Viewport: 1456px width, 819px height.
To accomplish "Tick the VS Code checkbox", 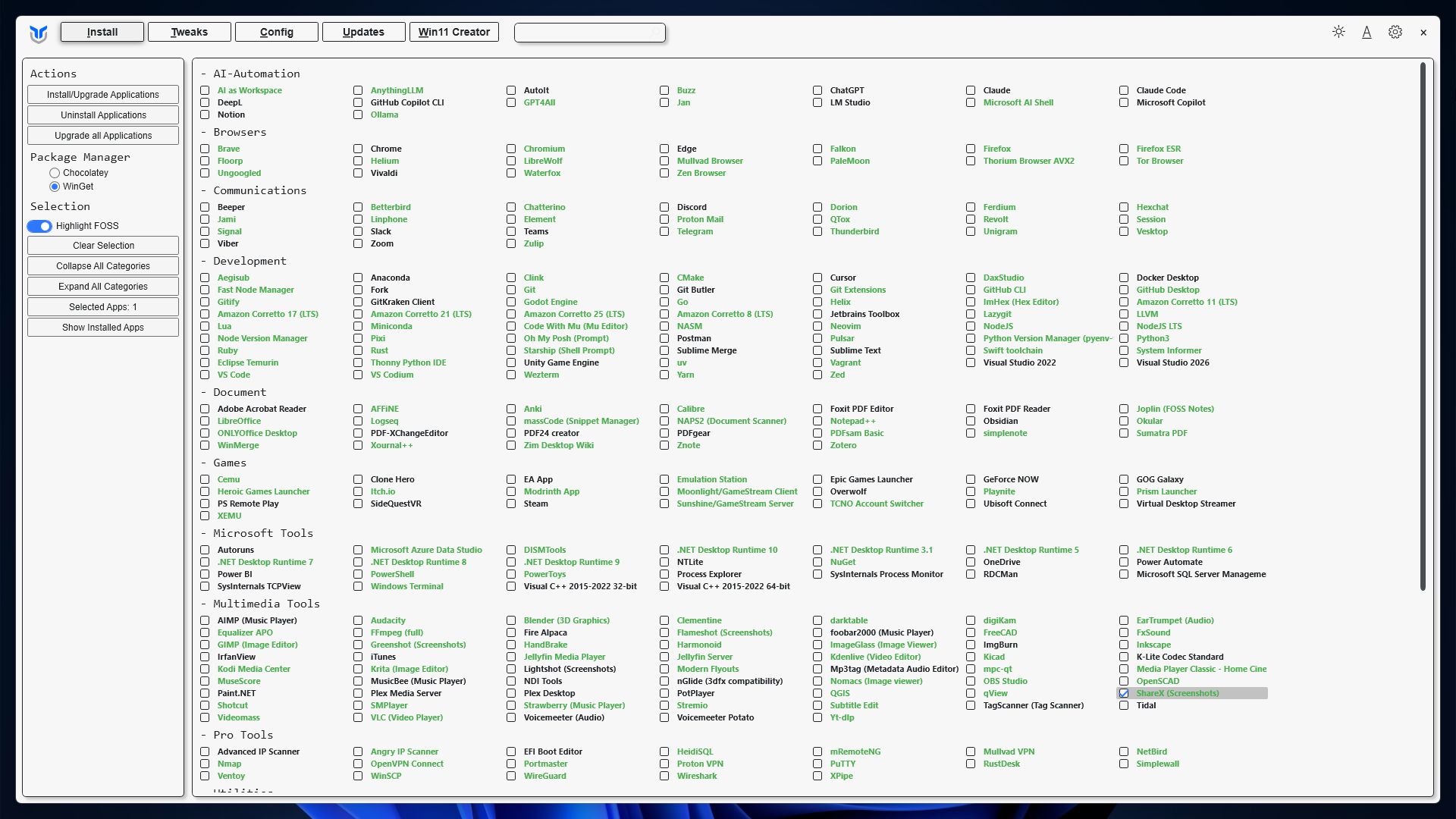I will [x=205, y=375].
